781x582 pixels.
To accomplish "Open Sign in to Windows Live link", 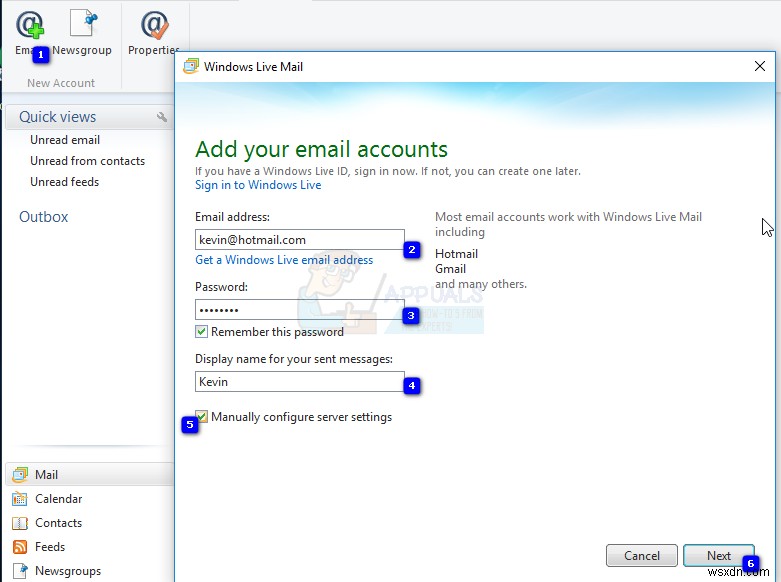I will pyautogui.click(x=258, y=185).
